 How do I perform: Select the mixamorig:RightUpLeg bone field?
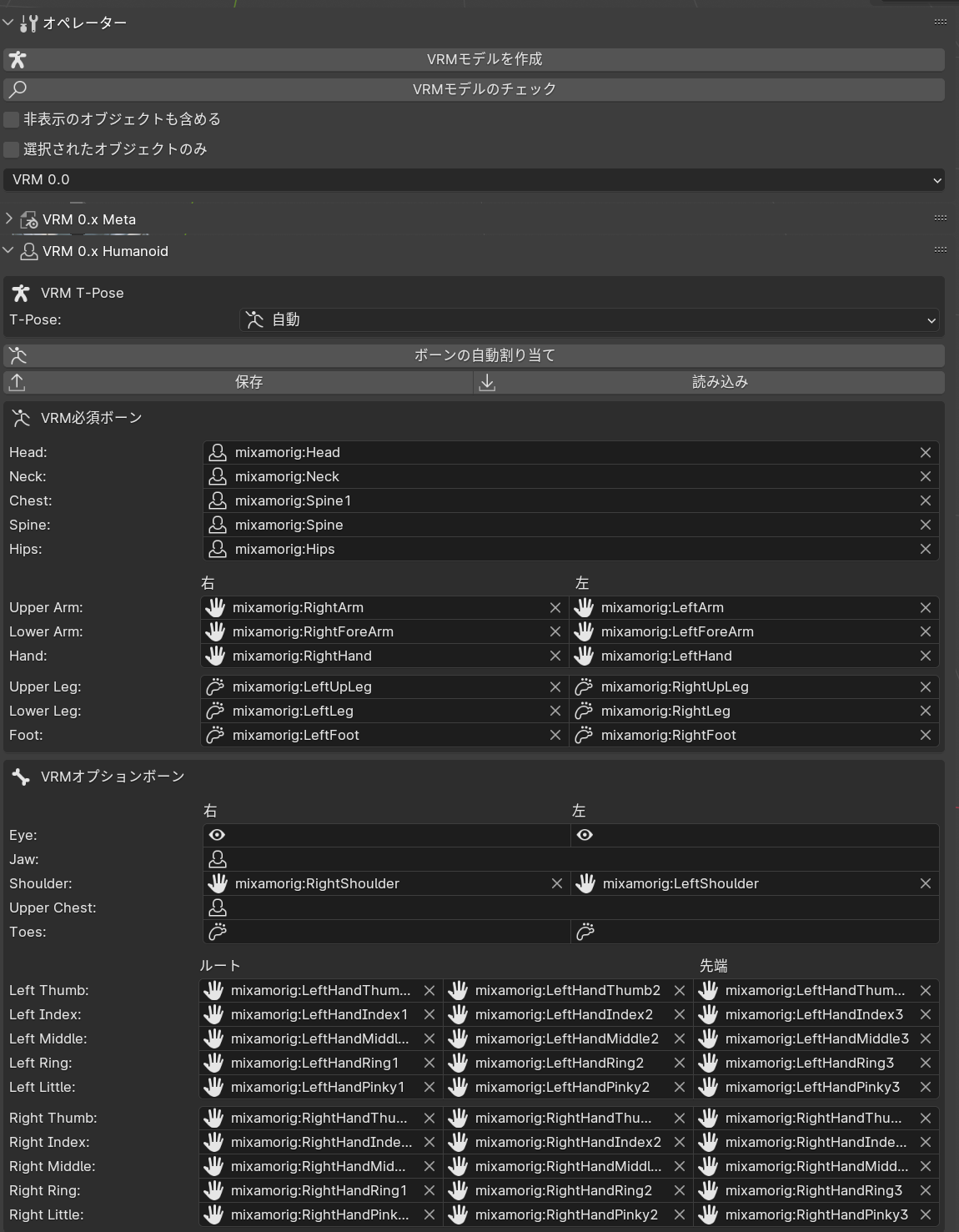click(x=754, y=686)
